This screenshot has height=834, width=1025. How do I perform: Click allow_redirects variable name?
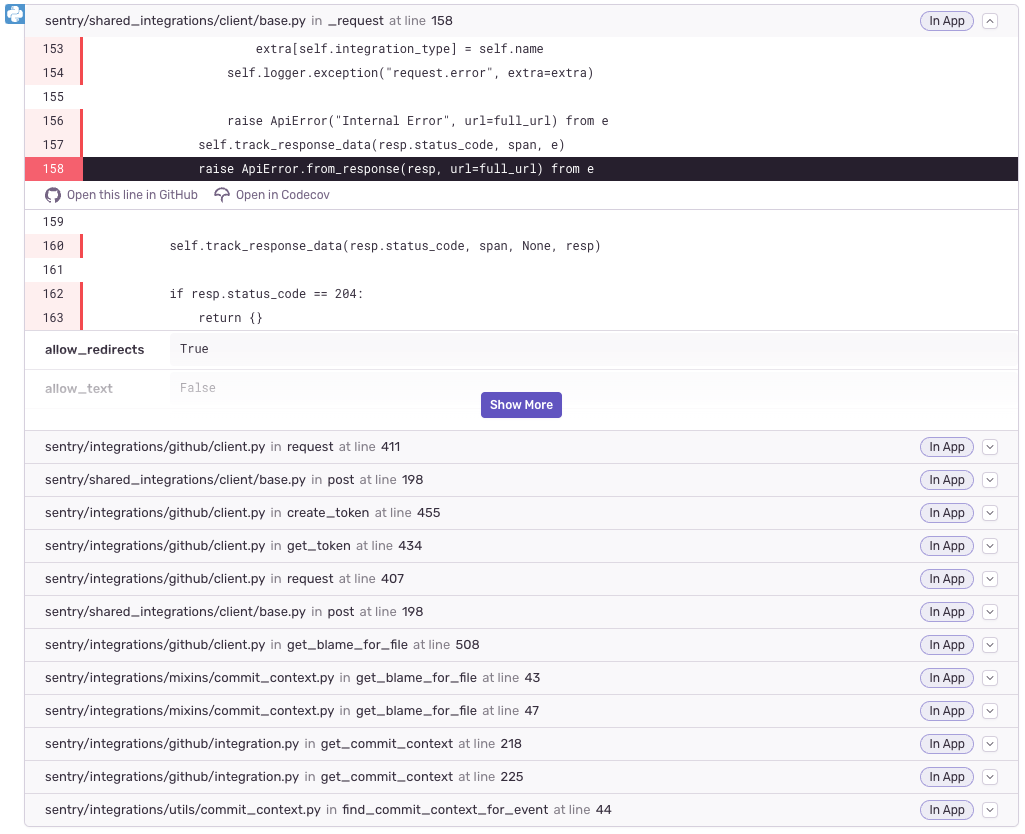click(x=94, y=350)
